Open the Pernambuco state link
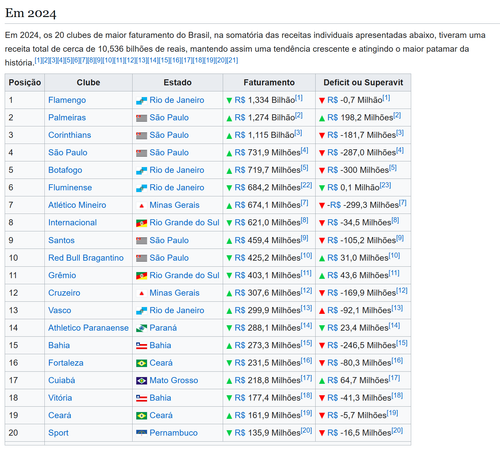 click(x=173, y=433)
